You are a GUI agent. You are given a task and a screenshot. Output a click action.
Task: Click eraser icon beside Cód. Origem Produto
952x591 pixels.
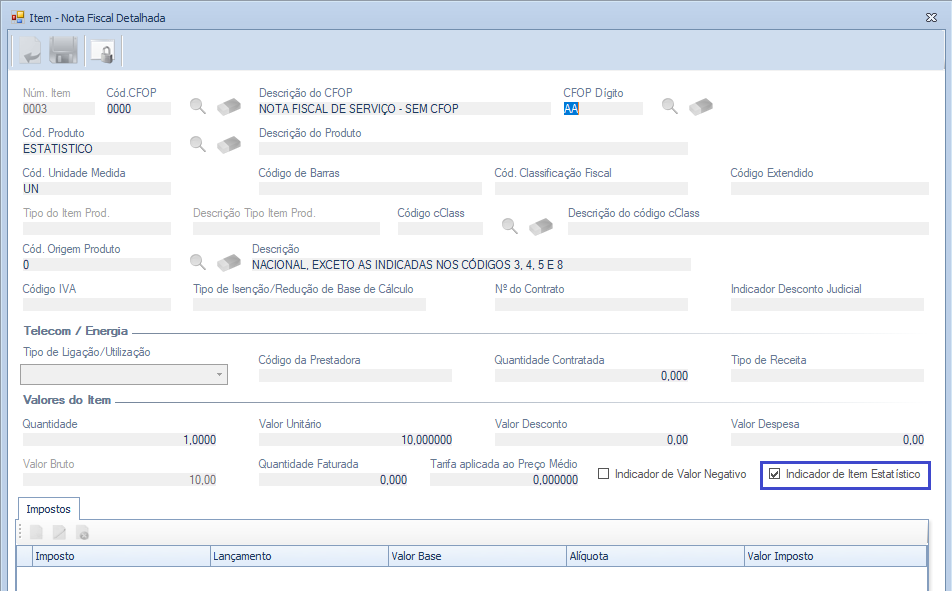click(230, 262)
